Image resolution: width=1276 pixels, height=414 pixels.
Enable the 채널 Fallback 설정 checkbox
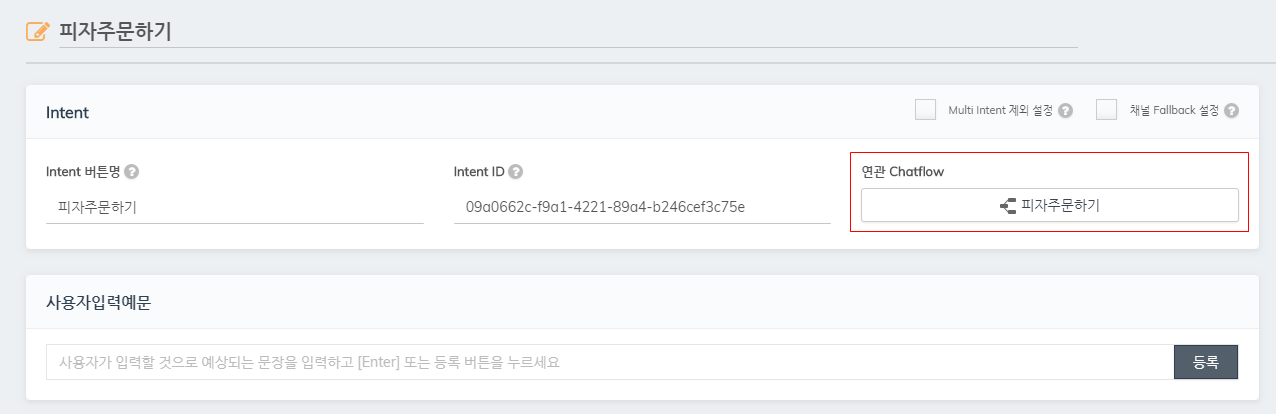tap(1106, 110)
